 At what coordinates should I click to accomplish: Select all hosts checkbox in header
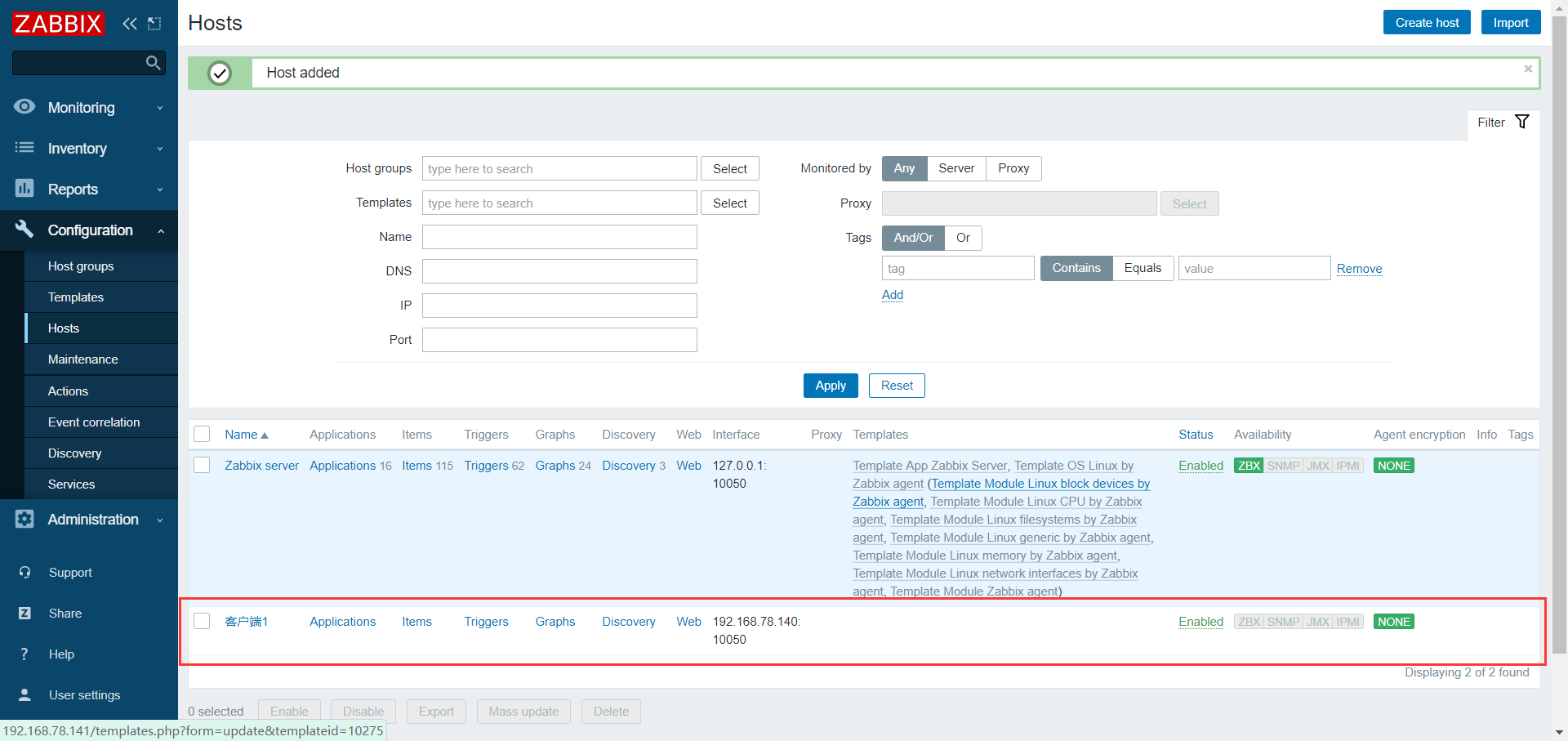(x=202, y=434)
